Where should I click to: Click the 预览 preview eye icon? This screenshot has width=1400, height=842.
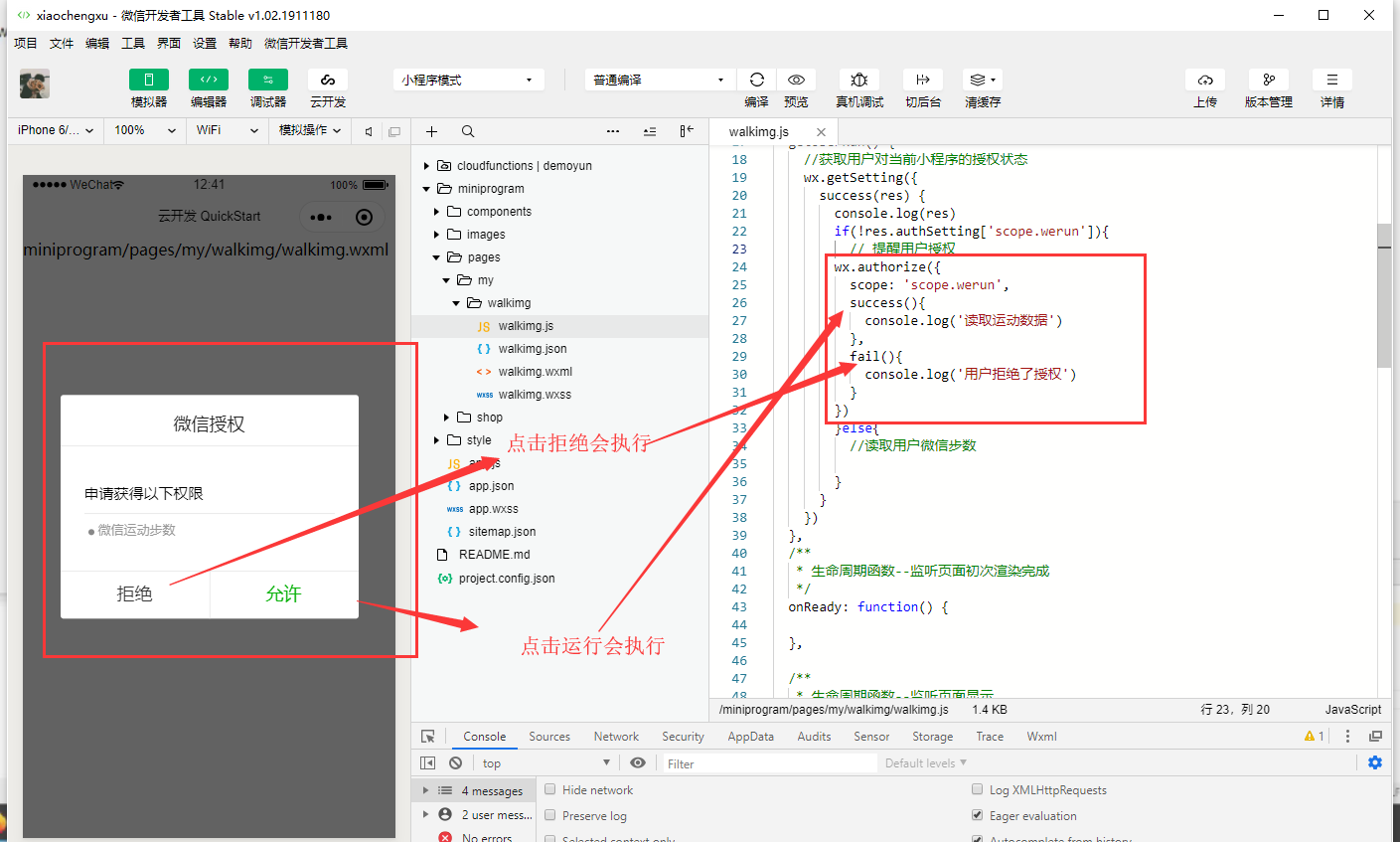(x=796, y=80)
